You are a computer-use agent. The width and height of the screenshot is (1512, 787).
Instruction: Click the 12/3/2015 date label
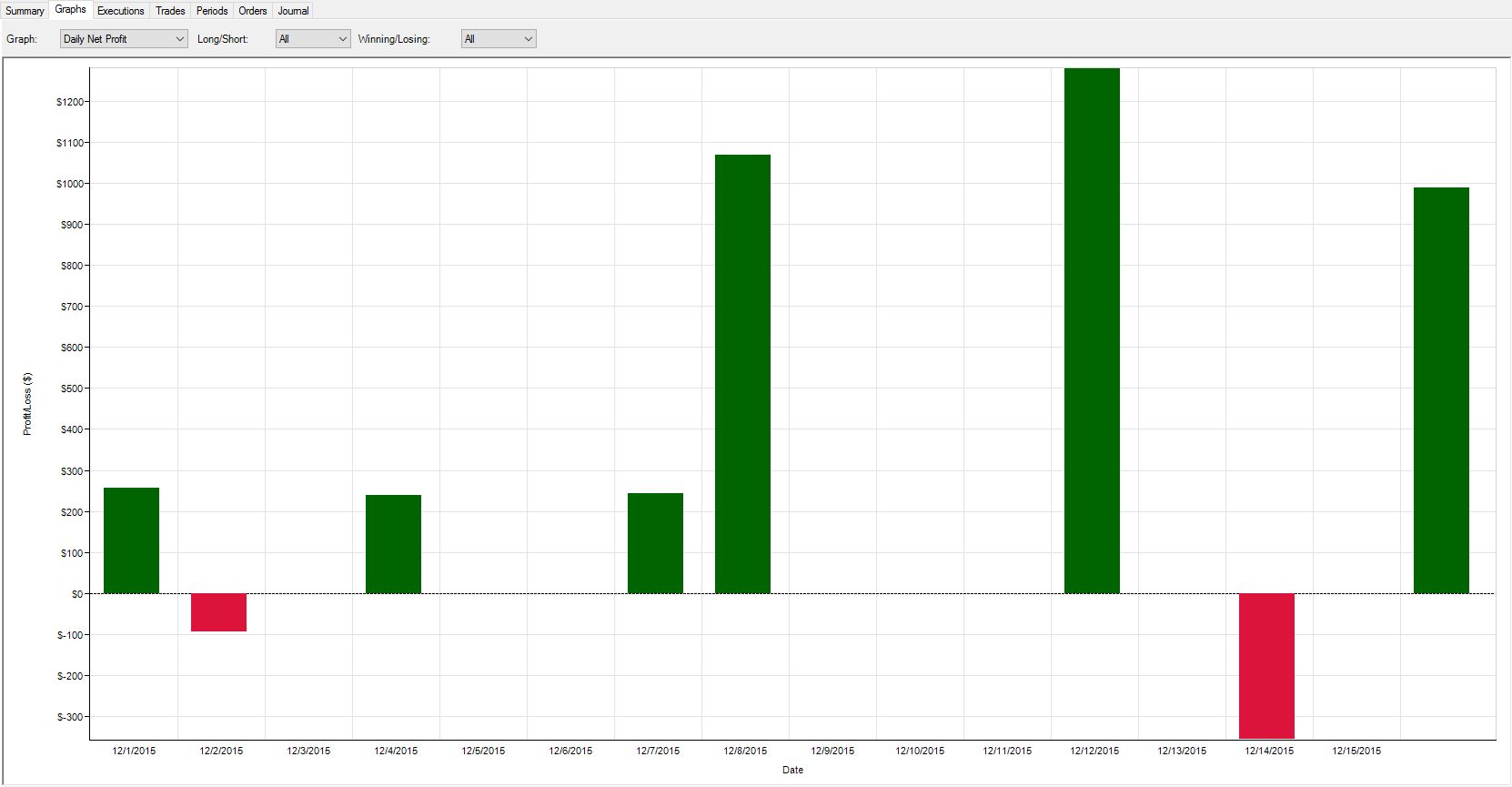point(308,752)
